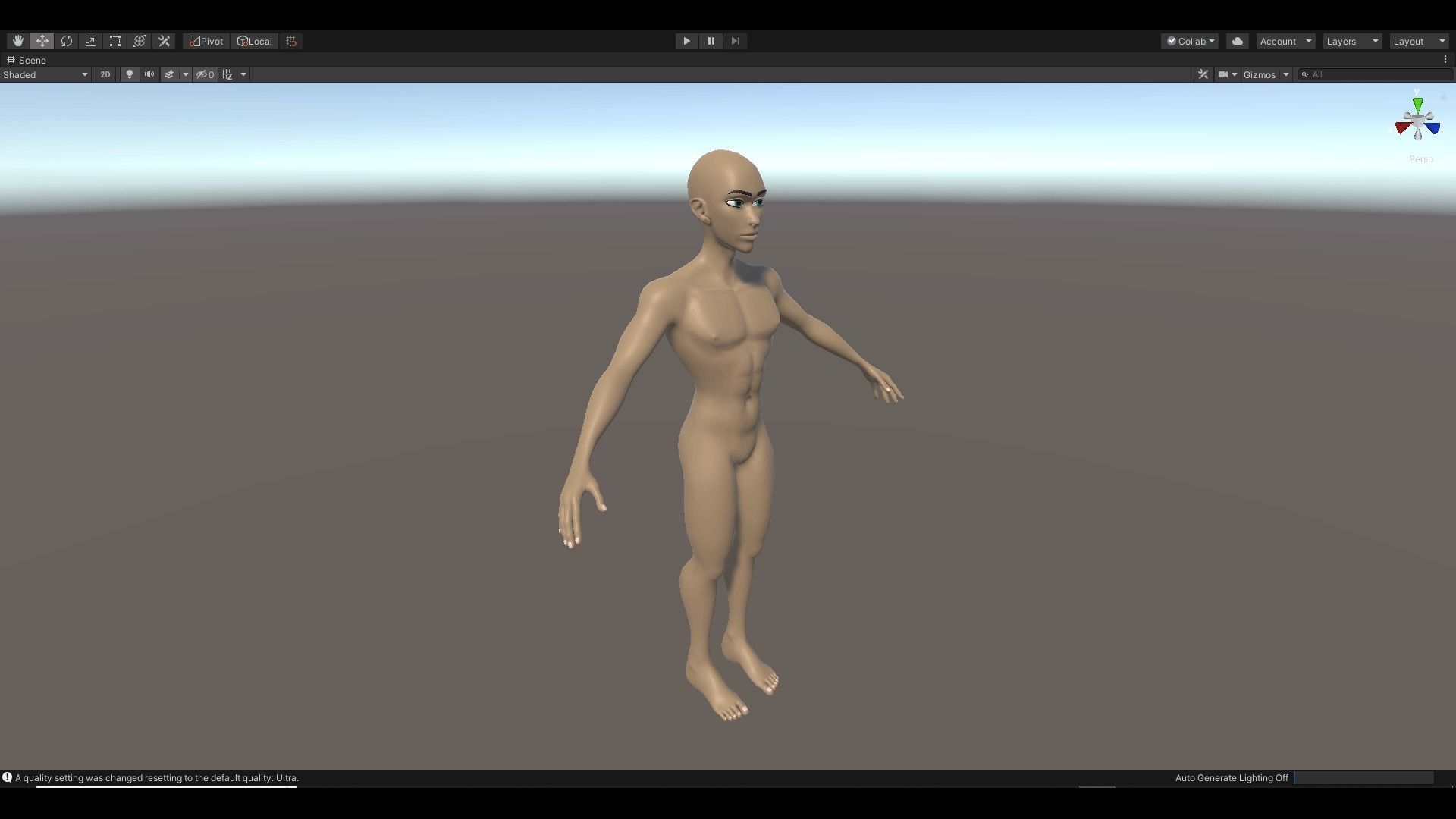
Task: Click the green Y-axis cone on the orientation gizmo
Action: 1417,103
